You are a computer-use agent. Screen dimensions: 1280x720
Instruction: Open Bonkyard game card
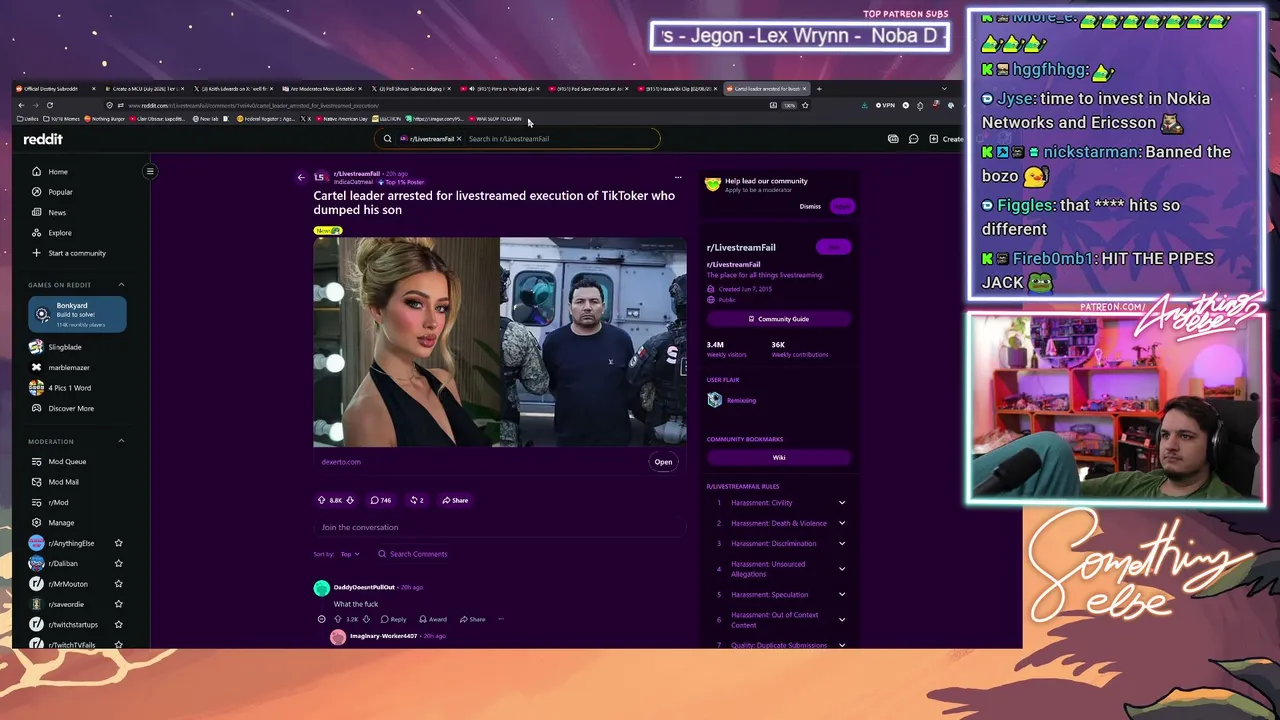(x=77, y=314)
